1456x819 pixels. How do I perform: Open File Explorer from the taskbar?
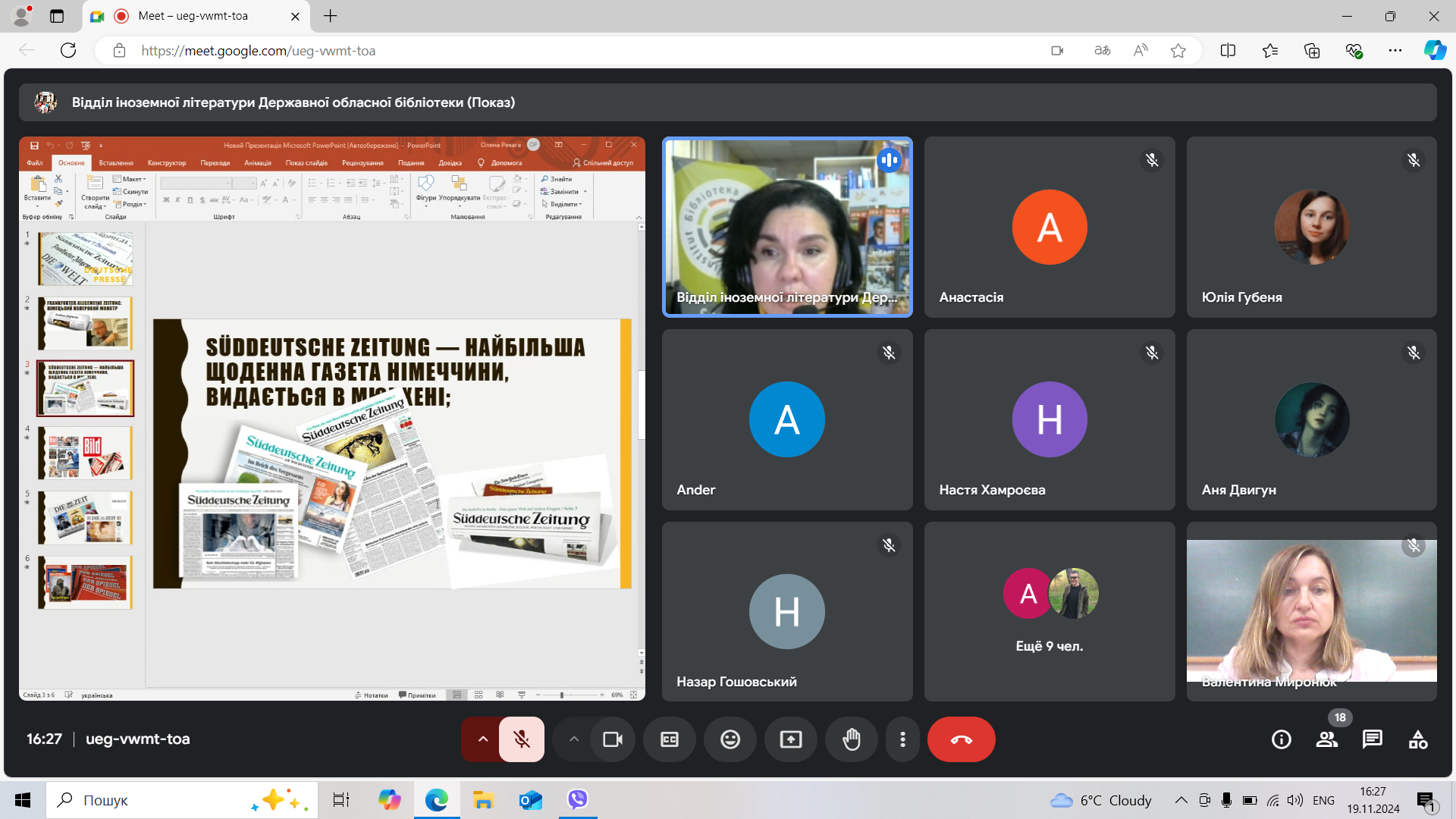pyautogui.click(x=483, y=800)
